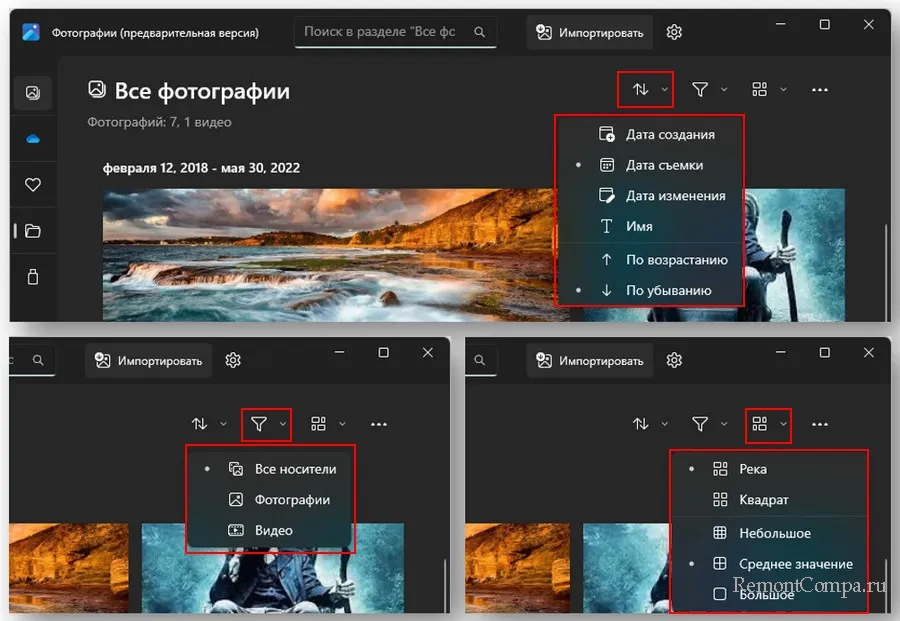Click the highlighted filter funnel button above "Все носители"
Screen dimensions: 900x621
point(266,424)
